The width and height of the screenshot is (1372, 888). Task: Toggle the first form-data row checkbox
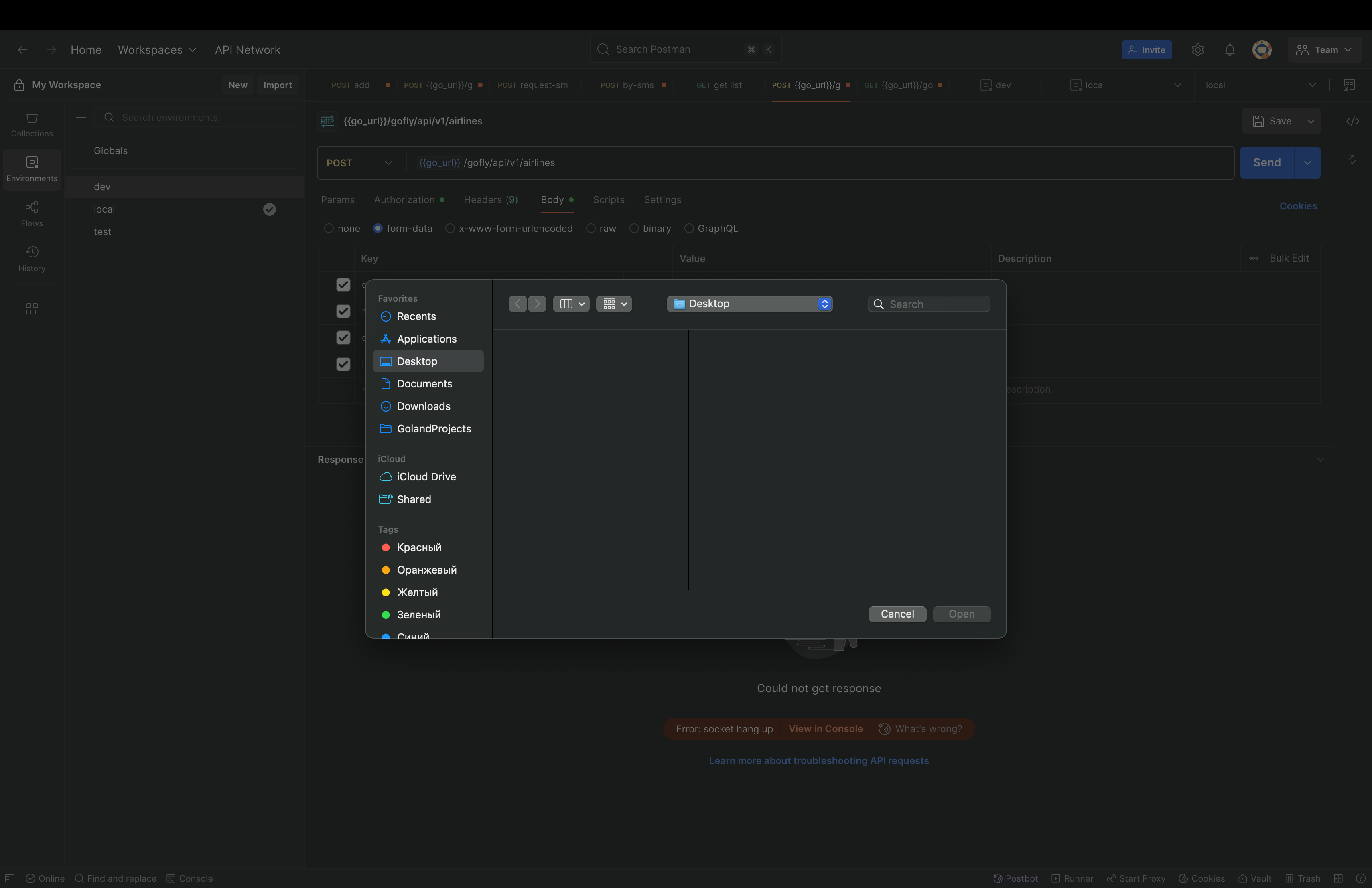[x=343, y=285]
